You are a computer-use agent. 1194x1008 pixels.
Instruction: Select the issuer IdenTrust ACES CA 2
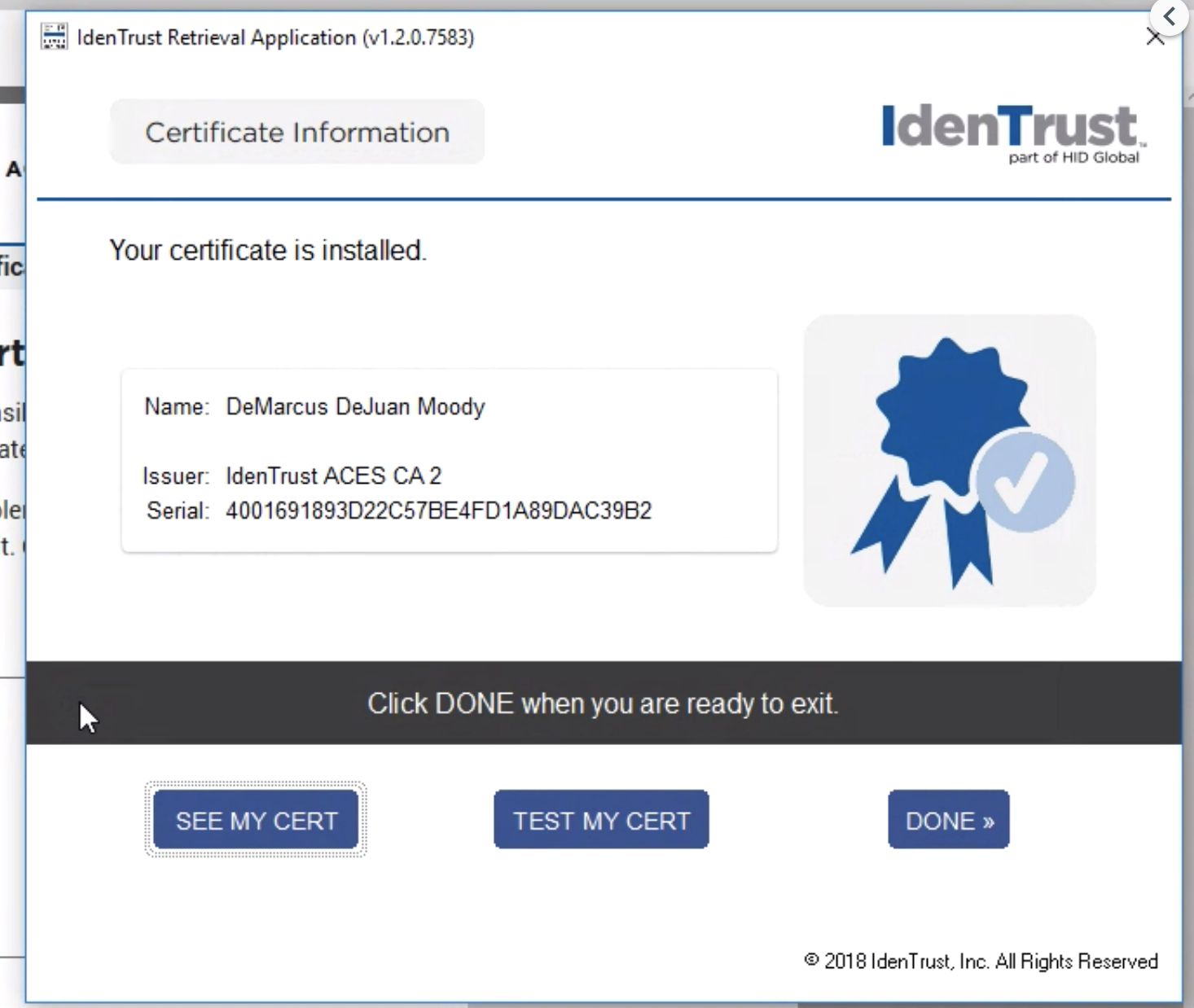pos(333,476)
